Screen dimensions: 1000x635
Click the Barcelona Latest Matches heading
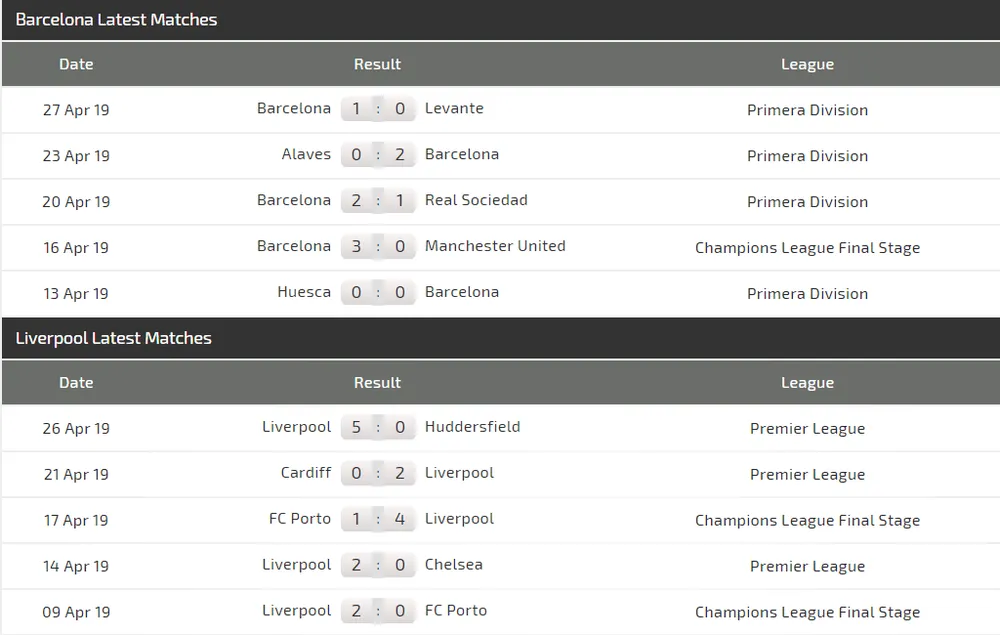[116, 20]
